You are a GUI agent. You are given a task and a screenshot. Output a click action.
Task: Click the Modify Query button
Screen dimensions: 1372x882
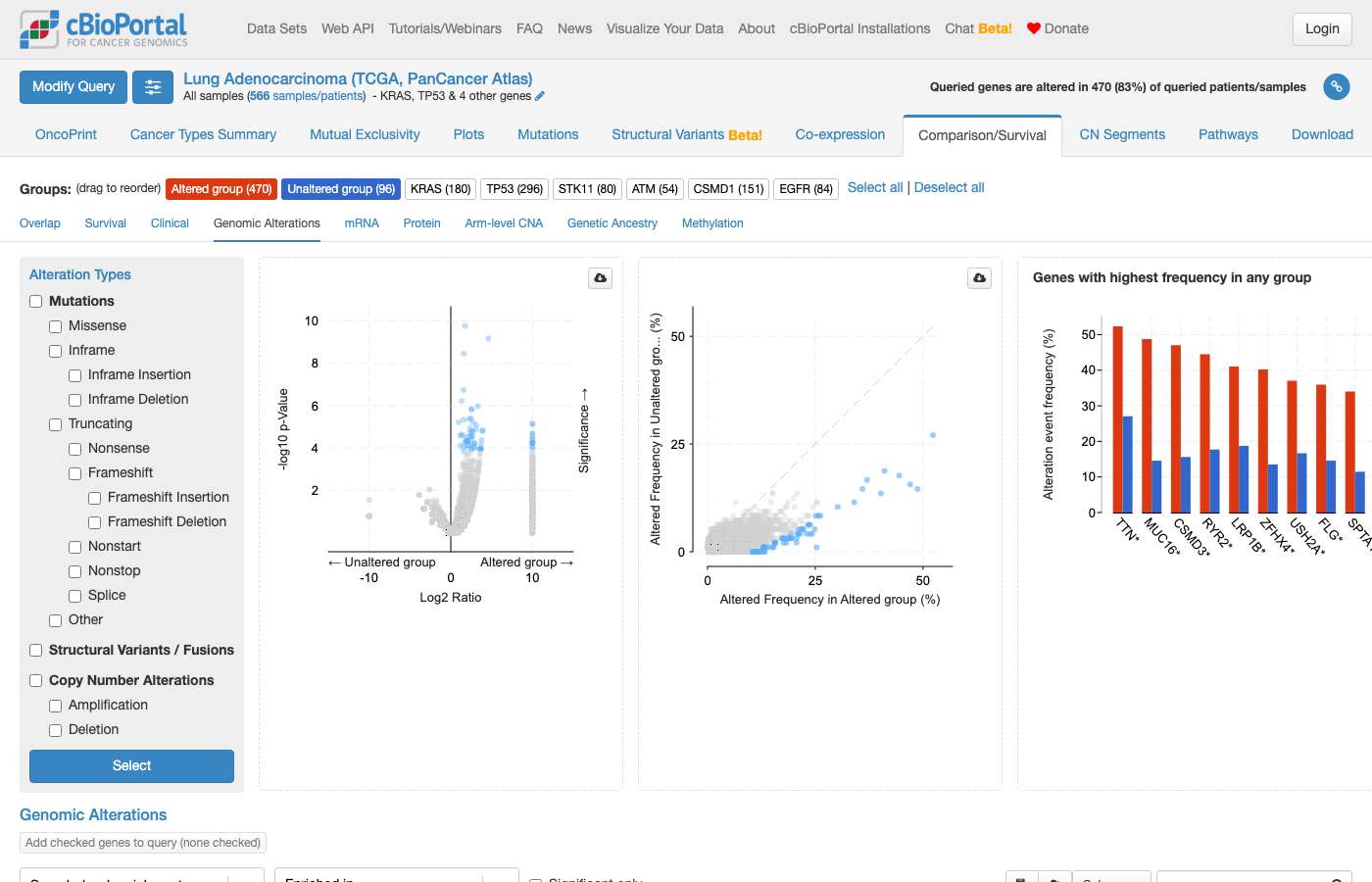tap(73, 87)
